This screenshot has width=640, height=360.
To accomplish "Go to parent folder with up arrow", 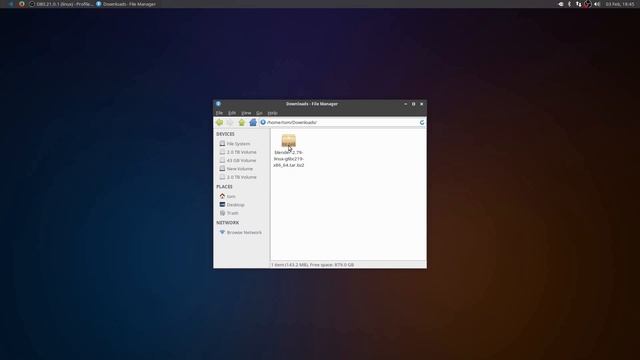I will [242, 122].
